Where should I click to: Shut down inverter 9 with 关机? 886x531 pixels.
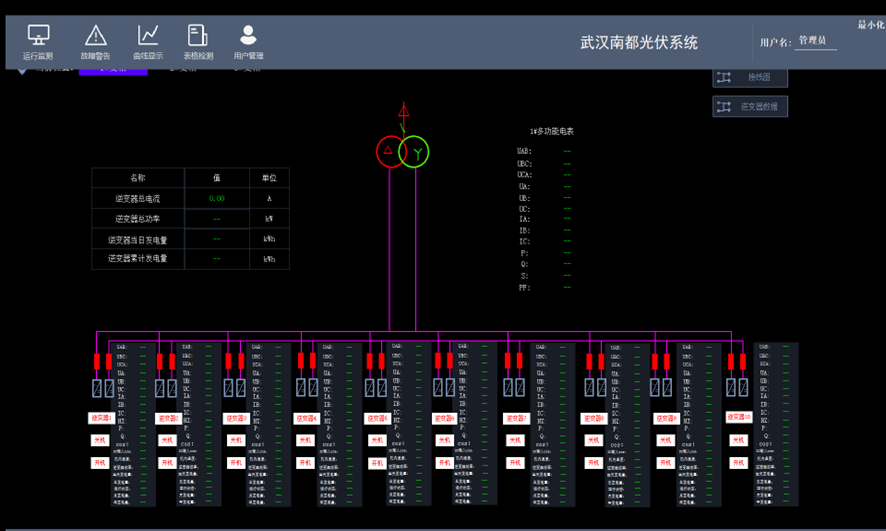666,440
